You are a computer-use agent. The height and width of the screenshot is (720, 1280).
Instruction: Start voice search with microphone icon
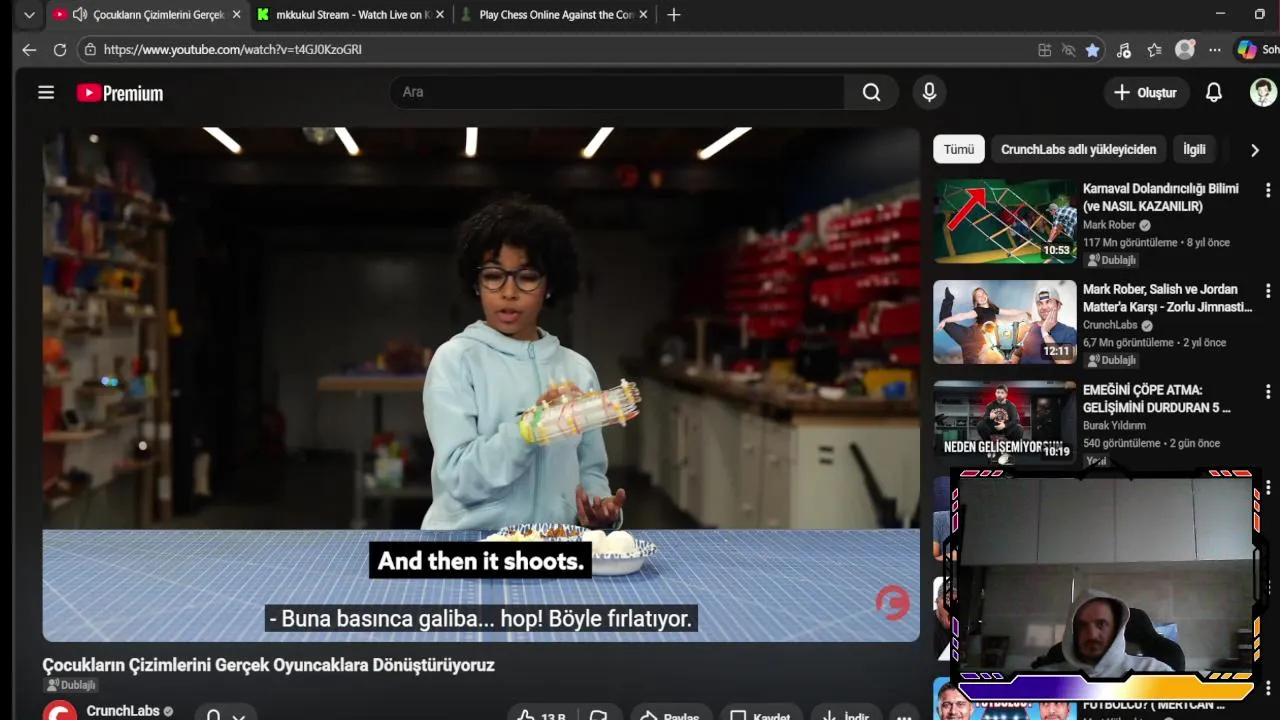tap(929, 92)
